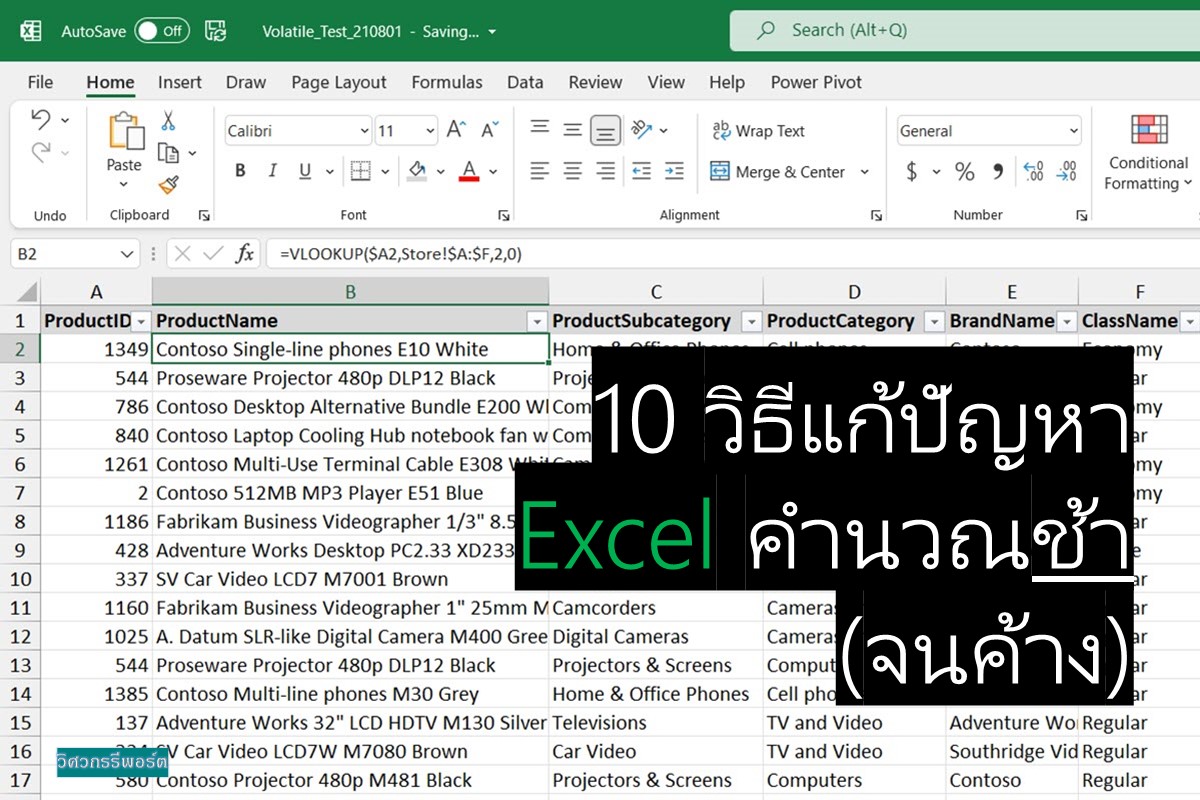Toggle Bold formatting
The image size is (1200, 800).
(240, 171)
